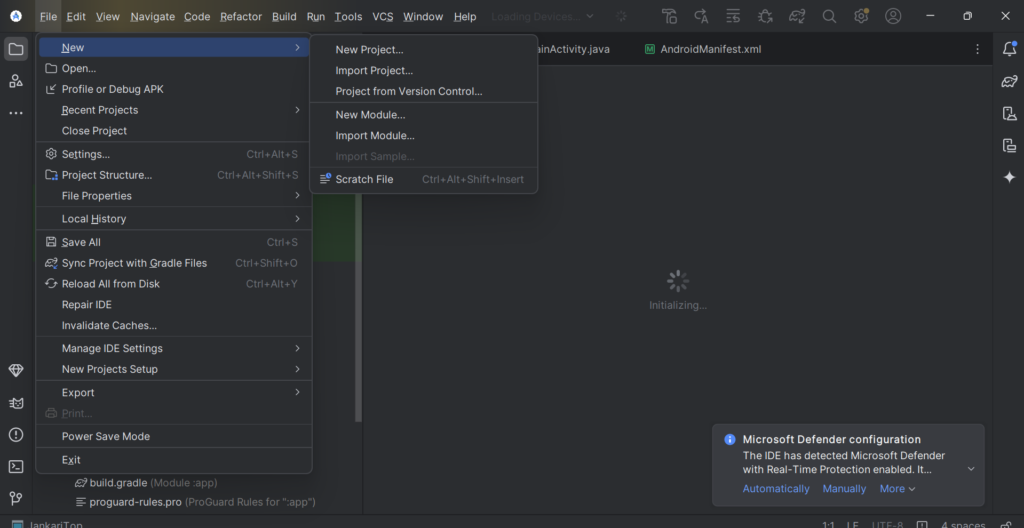Open Settings... from File menu
Screen dimensions: 1024x528
(174, 154)
